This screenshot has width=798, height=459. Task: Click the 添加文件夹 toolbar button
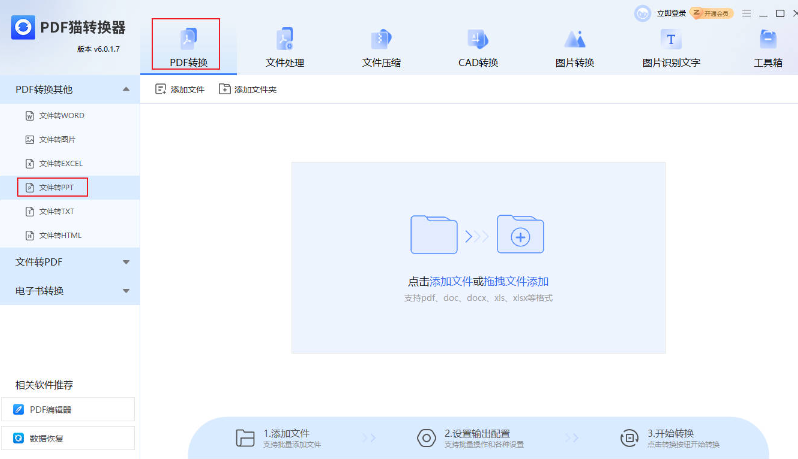coord(247,90)
